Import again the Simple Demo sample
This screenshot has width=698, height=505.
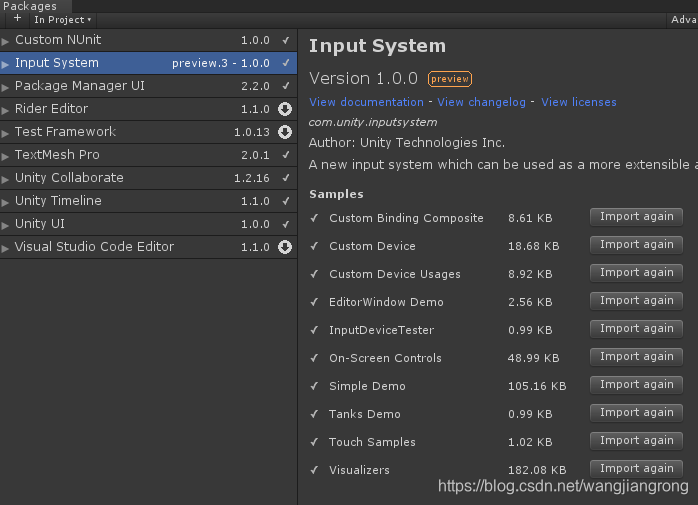tap(636, 385)
